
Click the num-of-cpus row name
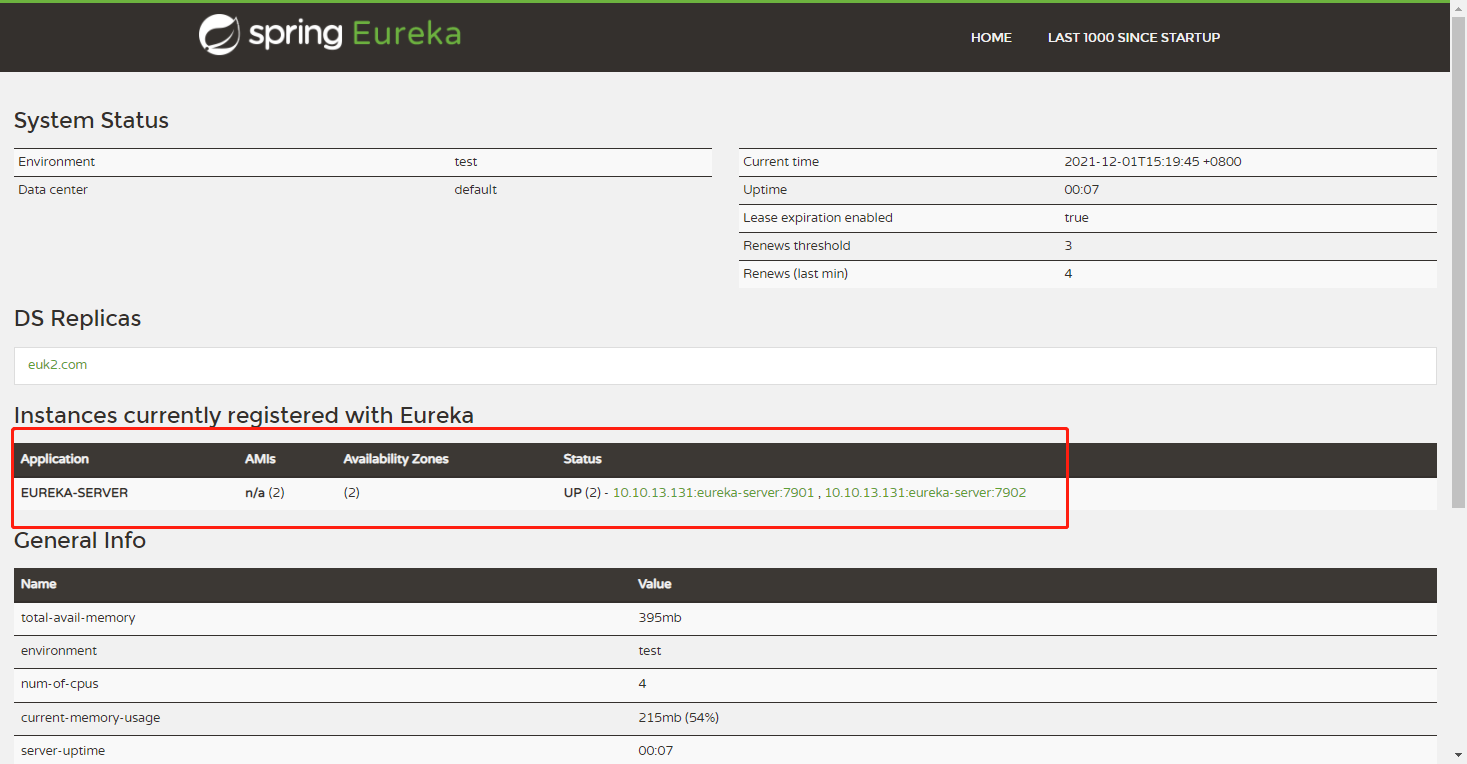coord(60,684)
